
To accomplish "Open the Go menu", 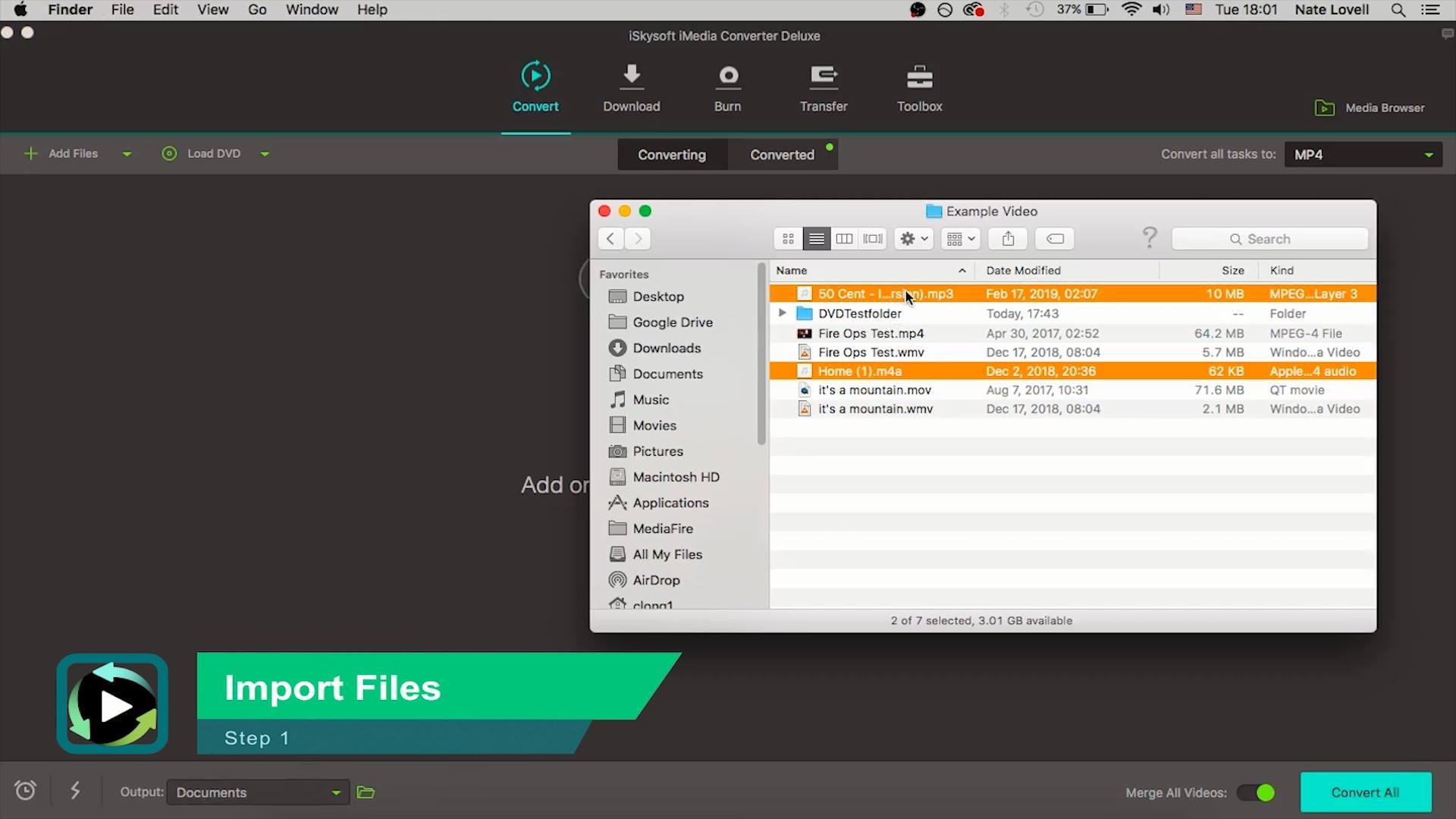I will point(257,10).
